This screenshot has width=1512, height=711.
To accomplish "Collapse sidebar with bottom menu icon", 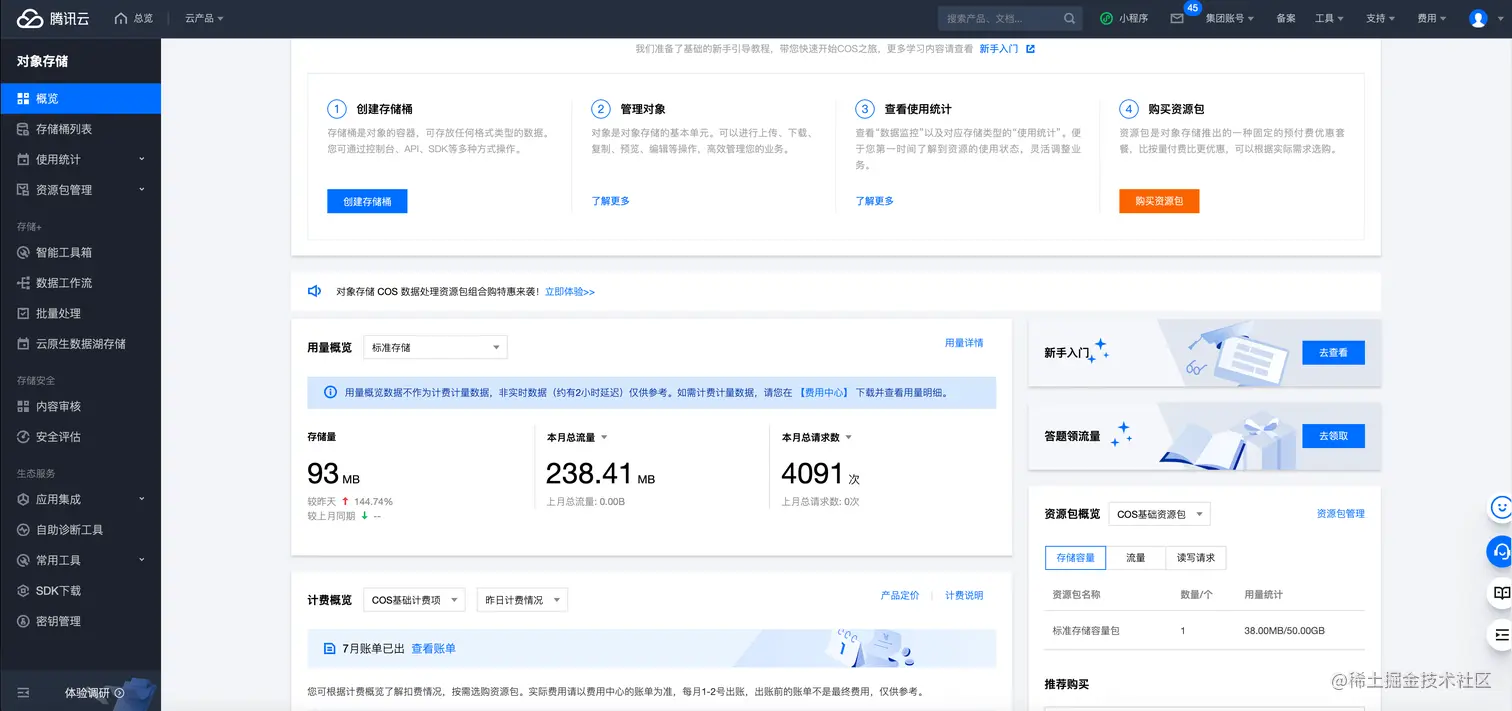I will pos(24,692).
